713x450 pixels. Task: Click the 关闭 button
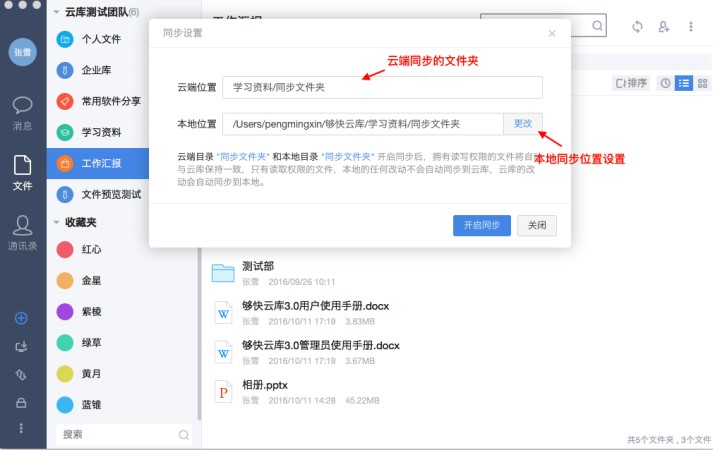pyautogui.click(x=537, y=225)
